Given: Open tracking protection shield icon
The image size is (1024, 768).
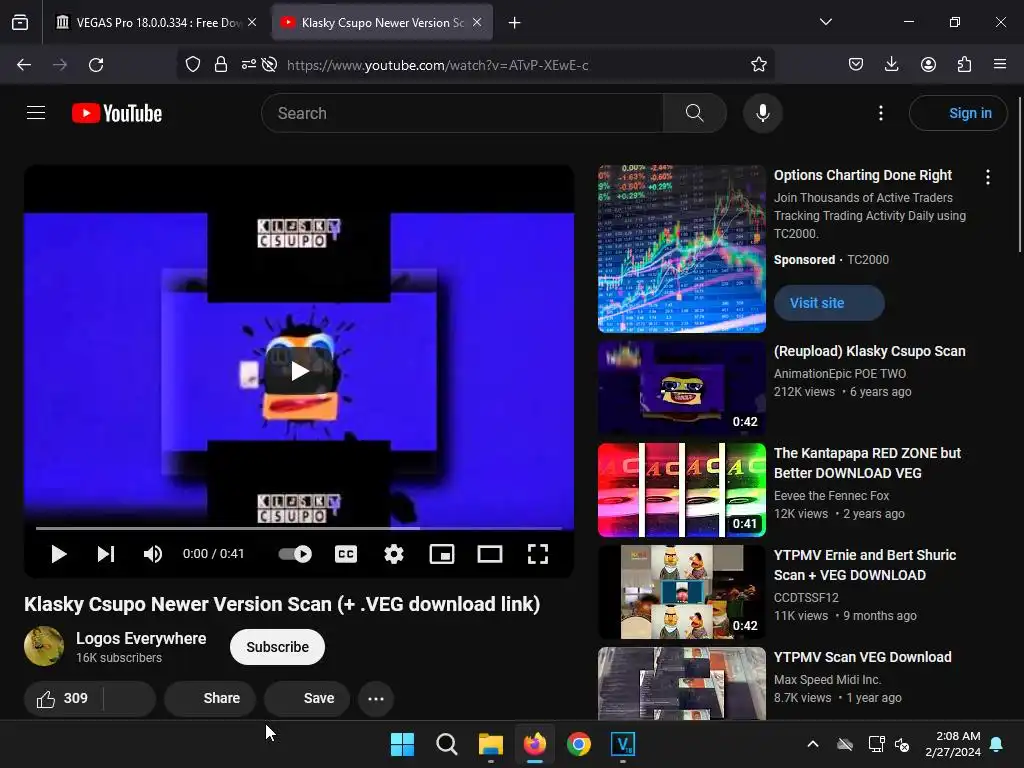Looking at the screenshot, I should tap(193, 65).
